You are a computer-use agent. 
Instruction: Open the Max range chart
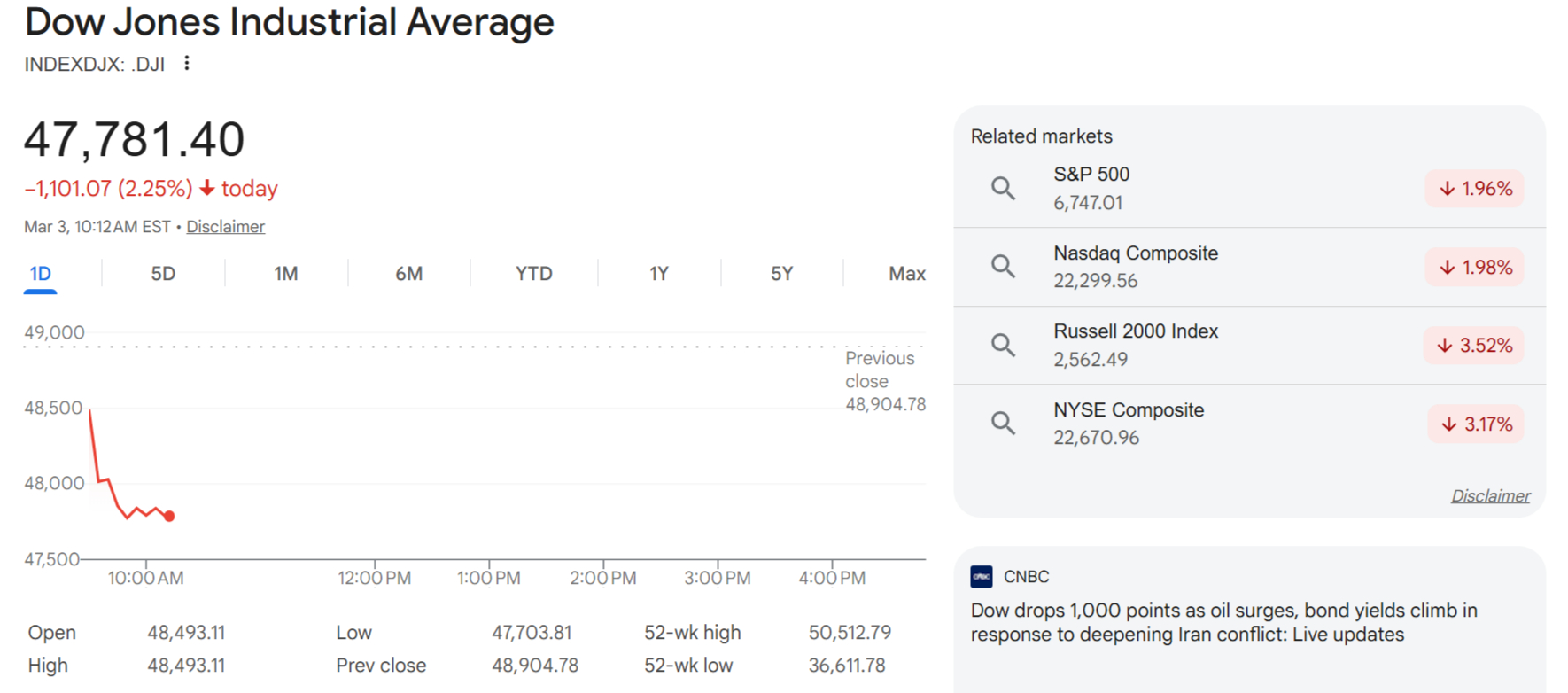[x=906, y=274]
